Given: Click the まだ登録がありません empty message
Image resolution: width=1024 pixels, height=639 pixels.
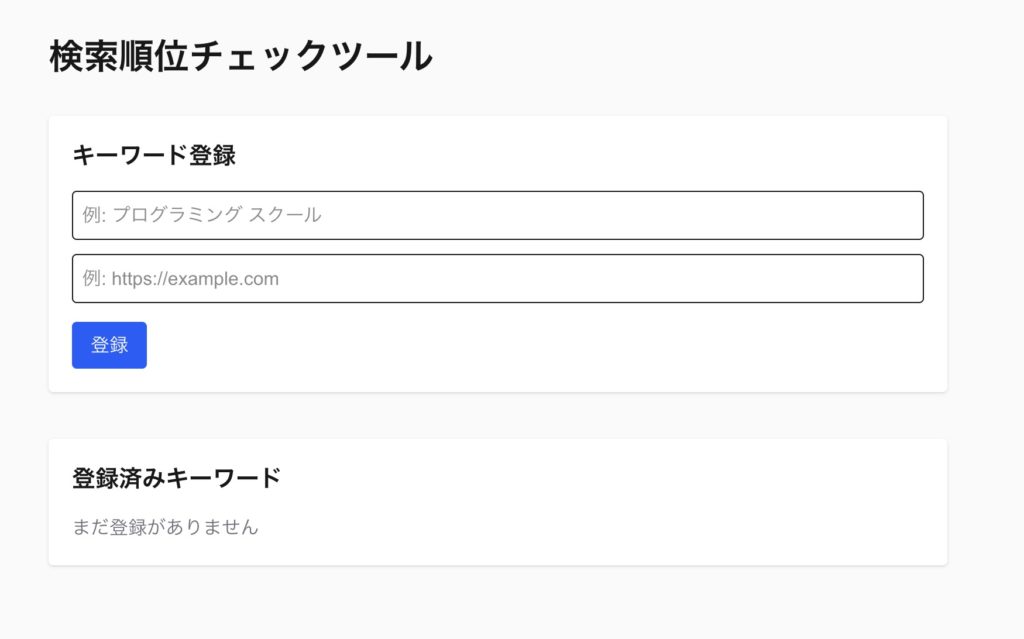Looking at the screenshot, I should click(165, 527).
